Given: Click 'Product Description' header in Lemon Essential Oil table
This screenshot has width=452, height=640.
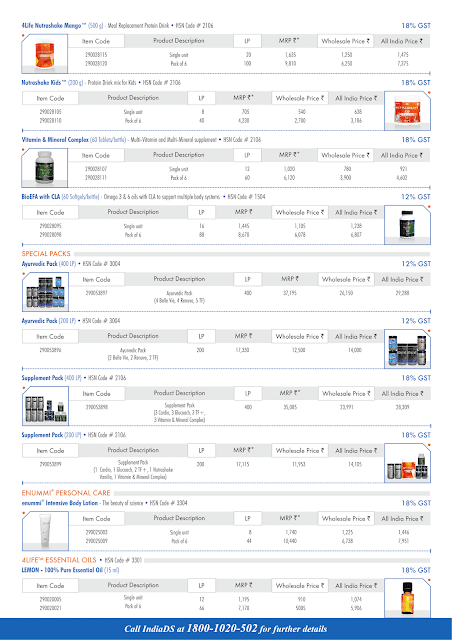Looking at the screenshot, I should coord(133,585).
